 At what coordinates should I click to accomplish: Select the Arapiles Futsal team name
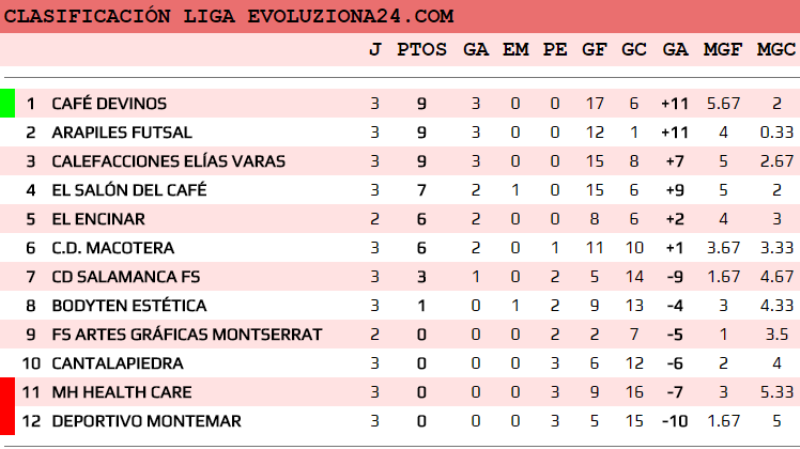click(x=122, y=132)
